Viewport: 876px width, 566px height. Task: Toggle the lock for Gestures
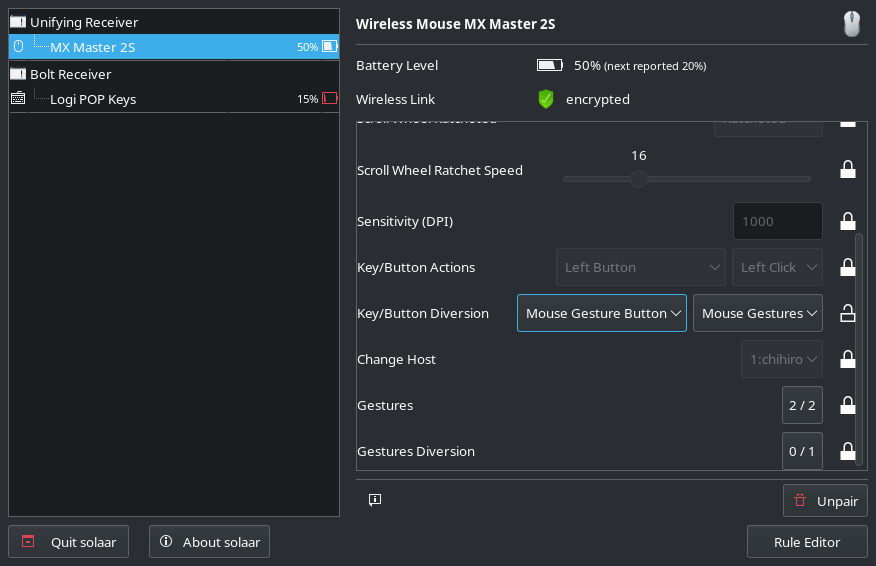(848, 405)
